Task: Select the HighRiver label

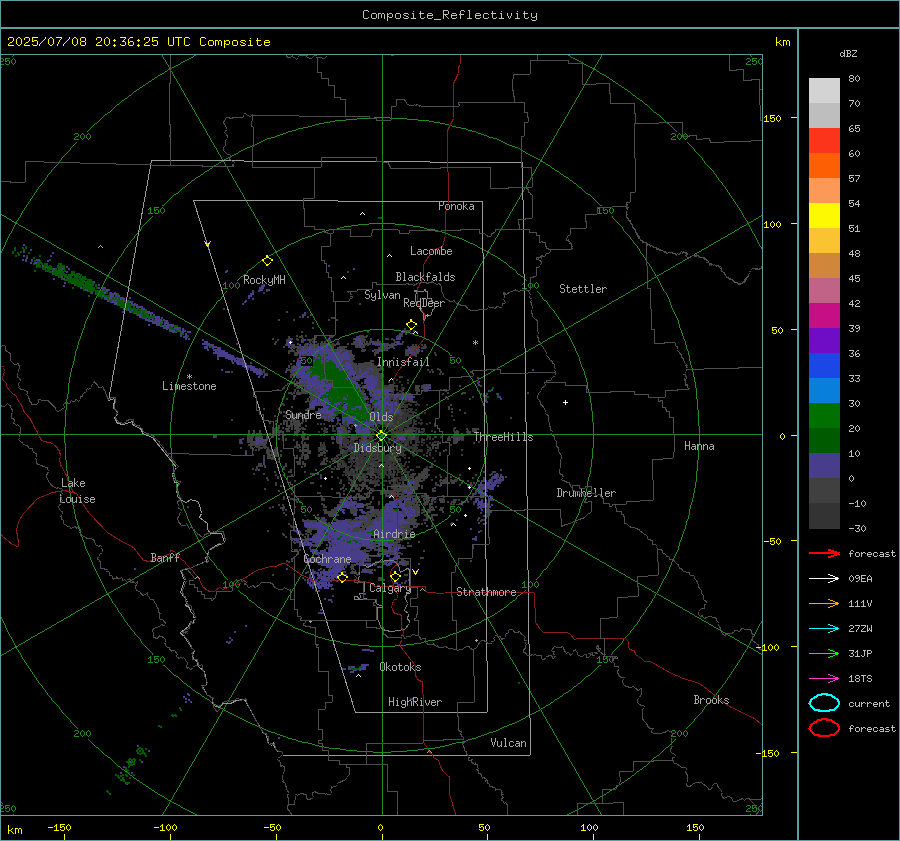Action: click(x=415, y=702)
